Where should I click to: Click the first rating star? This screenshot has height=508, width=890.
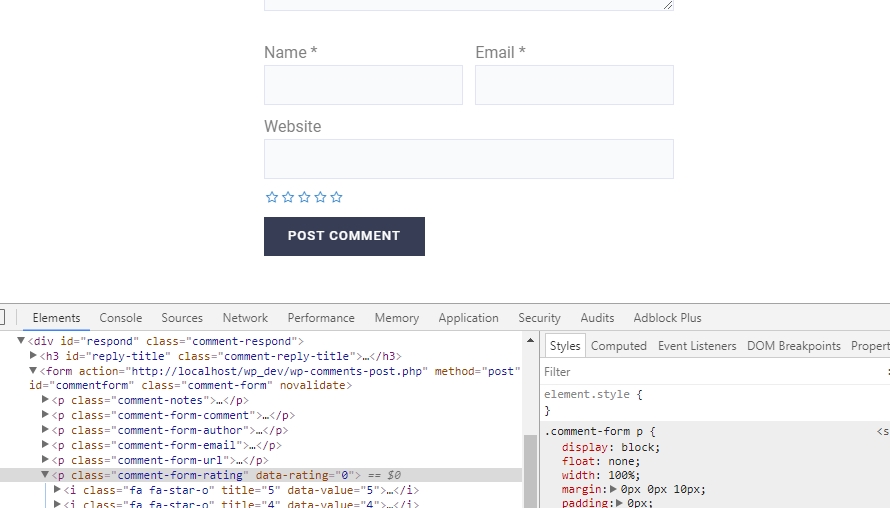(x=272, y=197)
